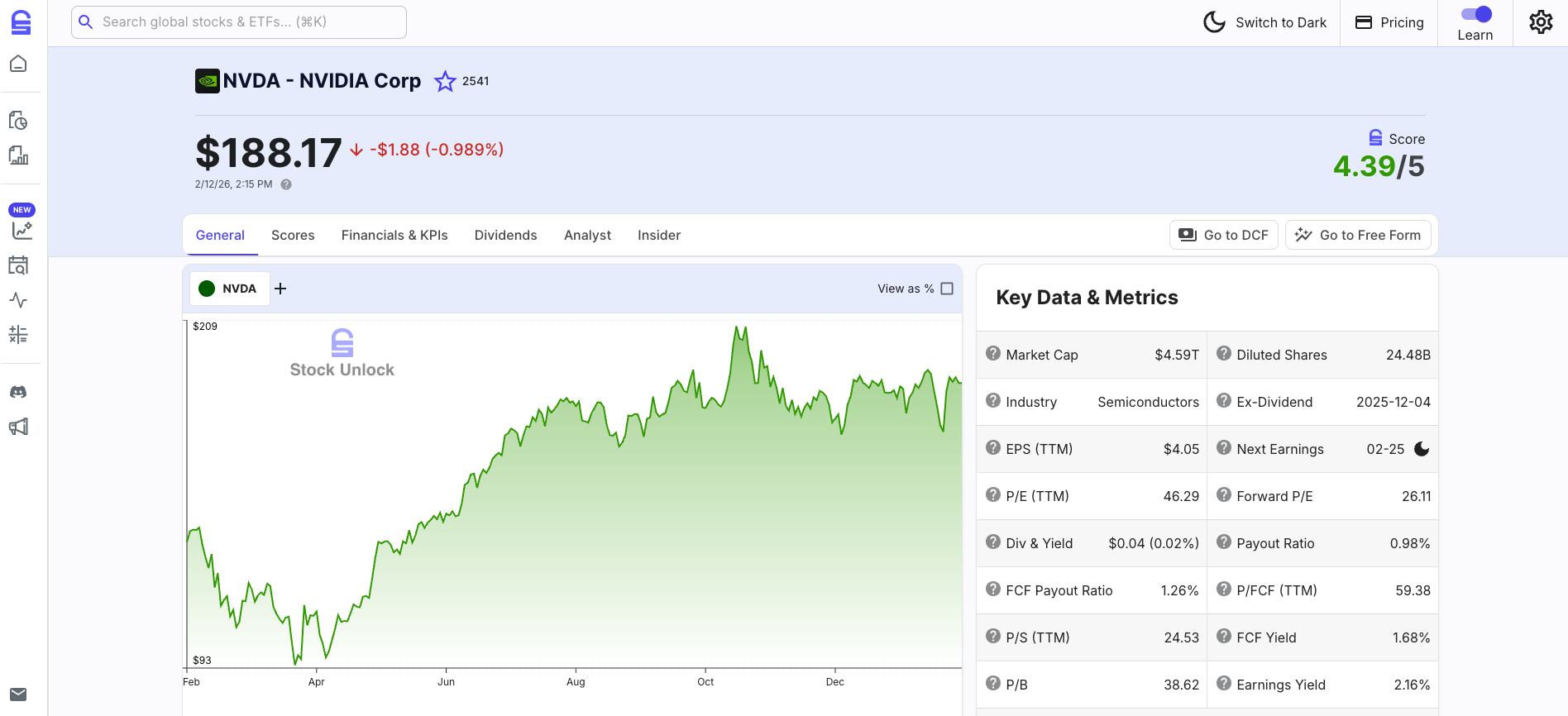Click the Stock Unlock logo in sidebar
This screenshot has width=1568, height=716.
(21, 22)
